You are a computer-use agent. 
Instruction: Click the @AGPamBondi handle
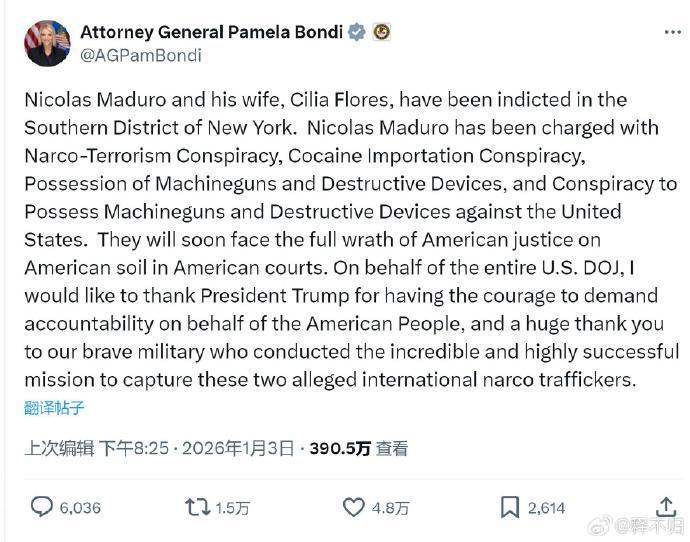pos(142,55)
